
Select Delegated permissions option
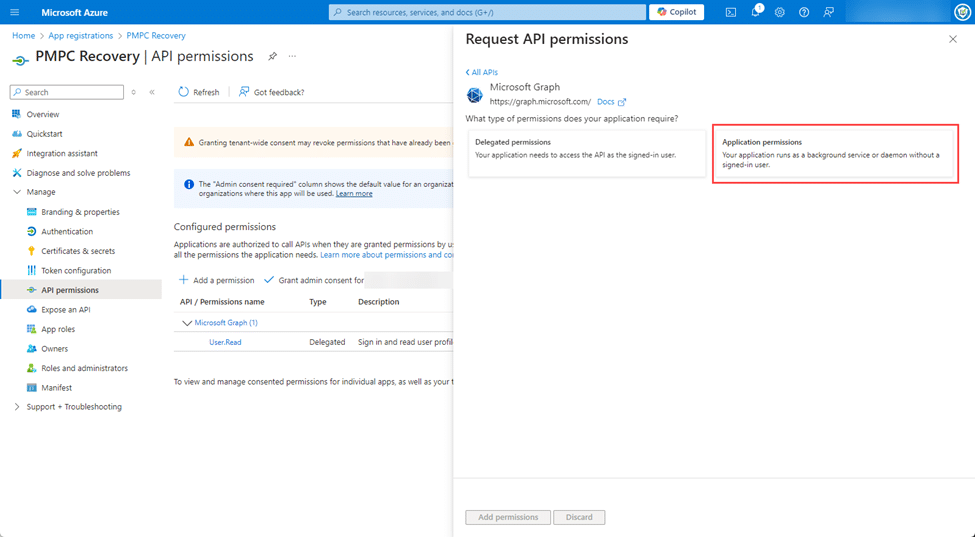[586, 154]
